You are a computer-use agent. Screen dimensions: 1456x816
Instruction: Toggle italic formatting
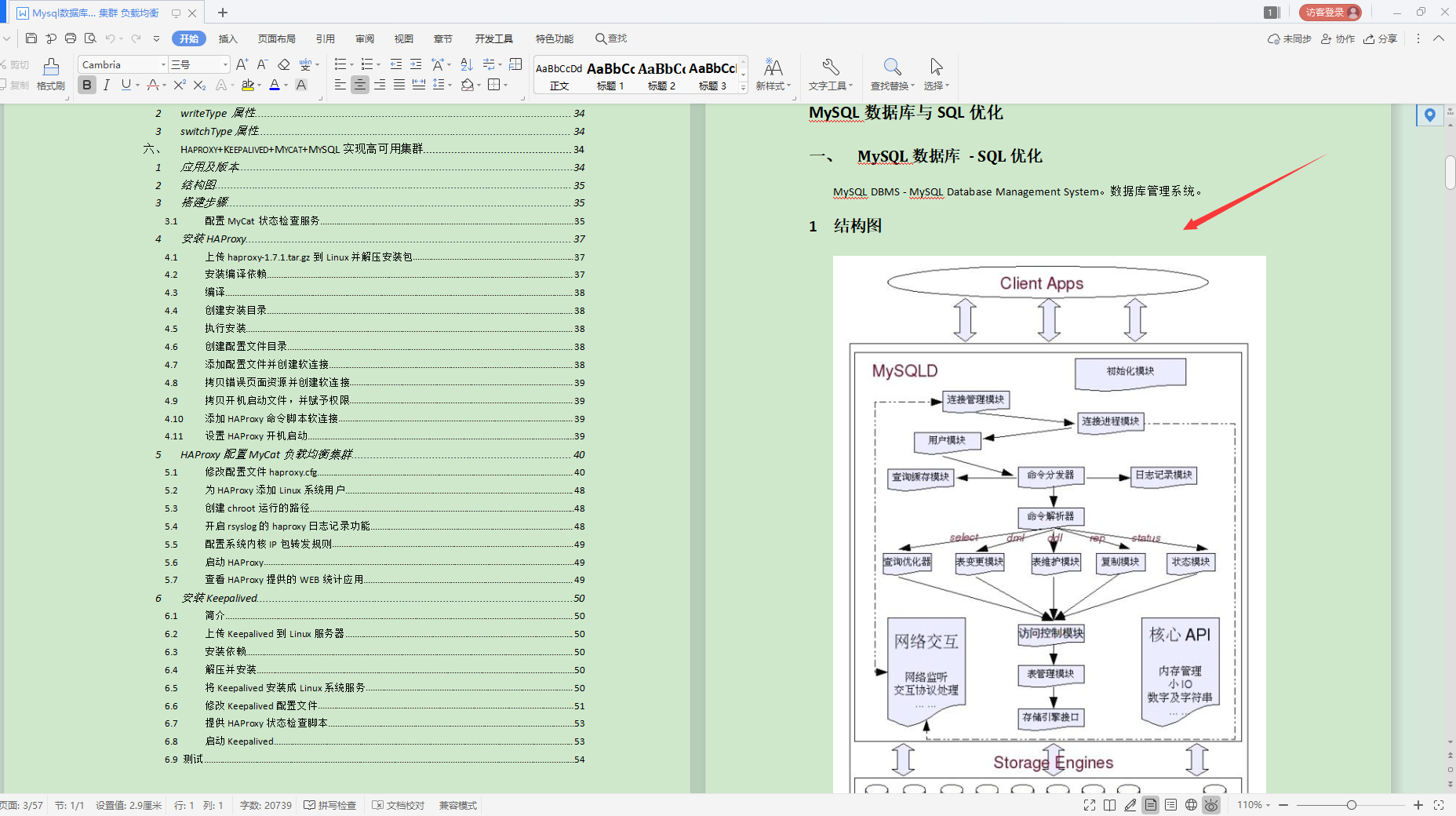[x=106, y=85]
